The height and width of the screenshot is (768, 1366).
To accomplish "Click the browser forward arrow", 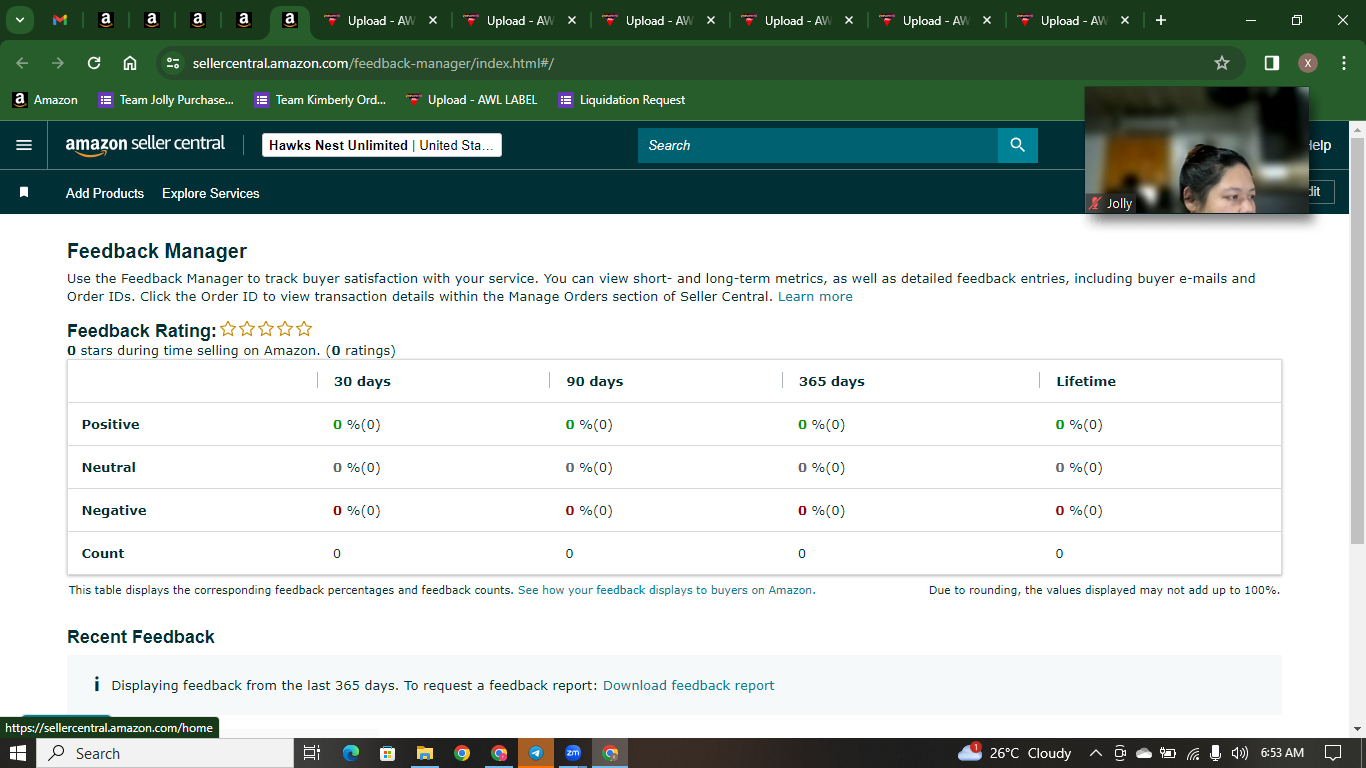I will pos(58,63).
